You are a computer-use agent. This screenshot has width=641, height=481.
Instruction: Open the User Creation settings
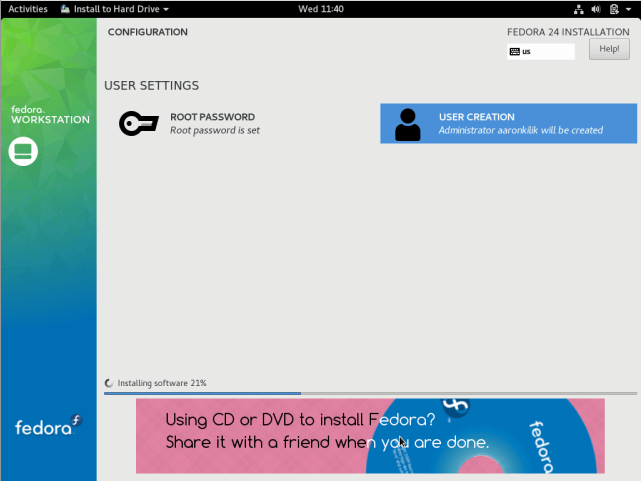coord(508,123)
